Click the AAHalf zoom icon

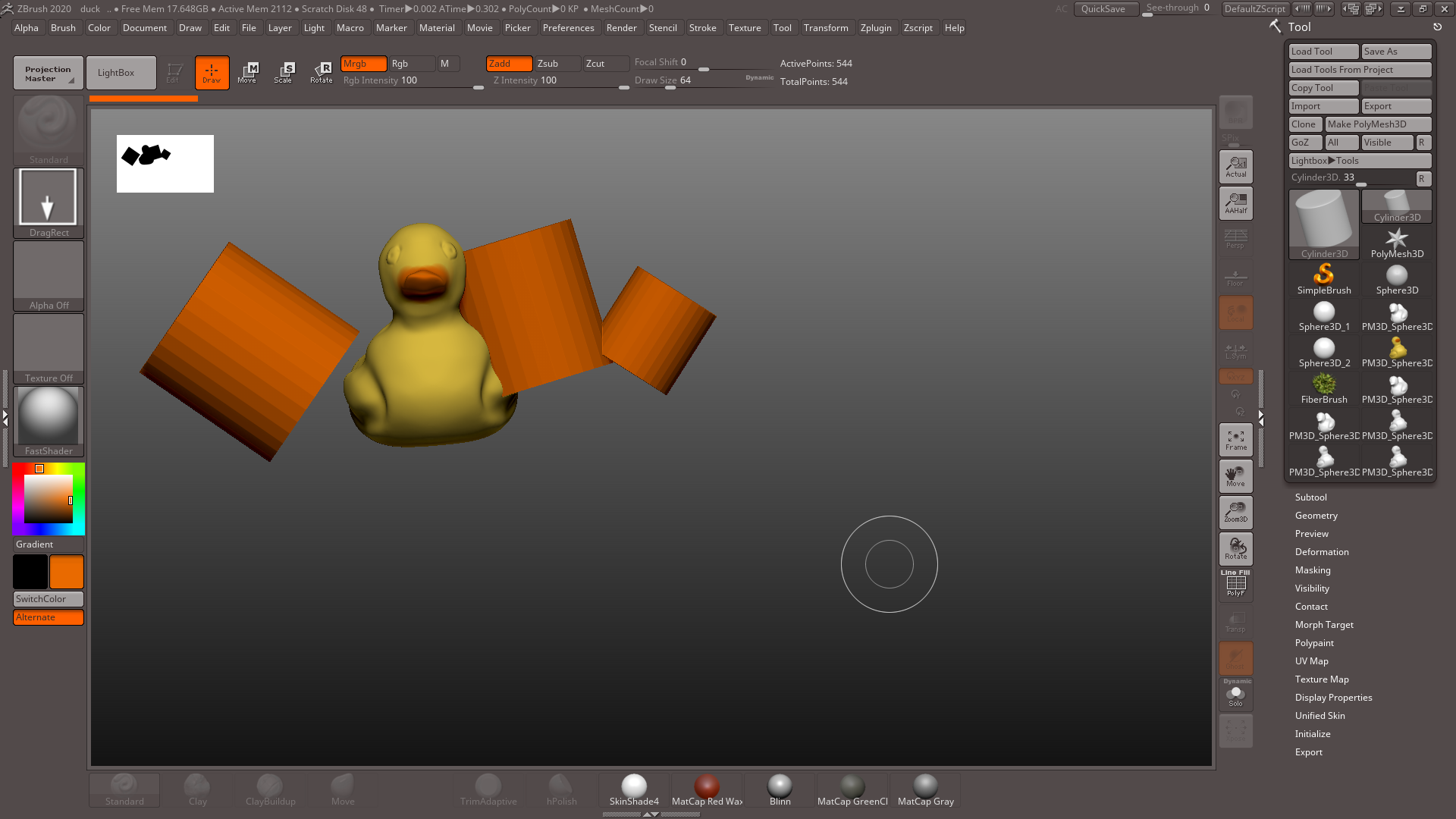point(1235,203)
